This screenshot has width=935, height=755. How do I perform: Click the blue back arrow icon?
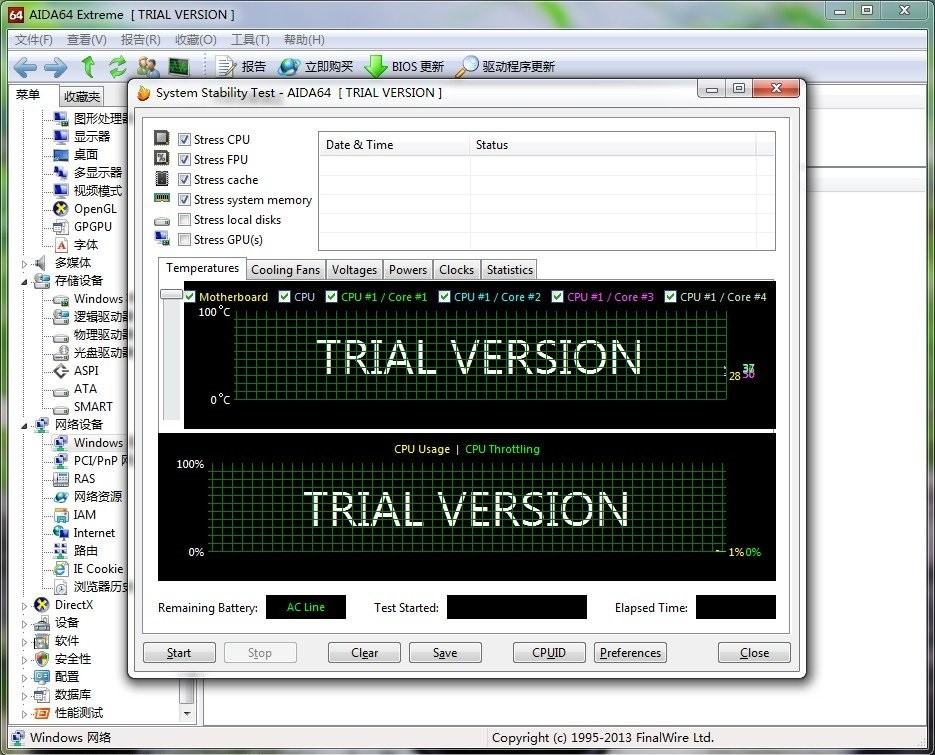click(25, 67)
